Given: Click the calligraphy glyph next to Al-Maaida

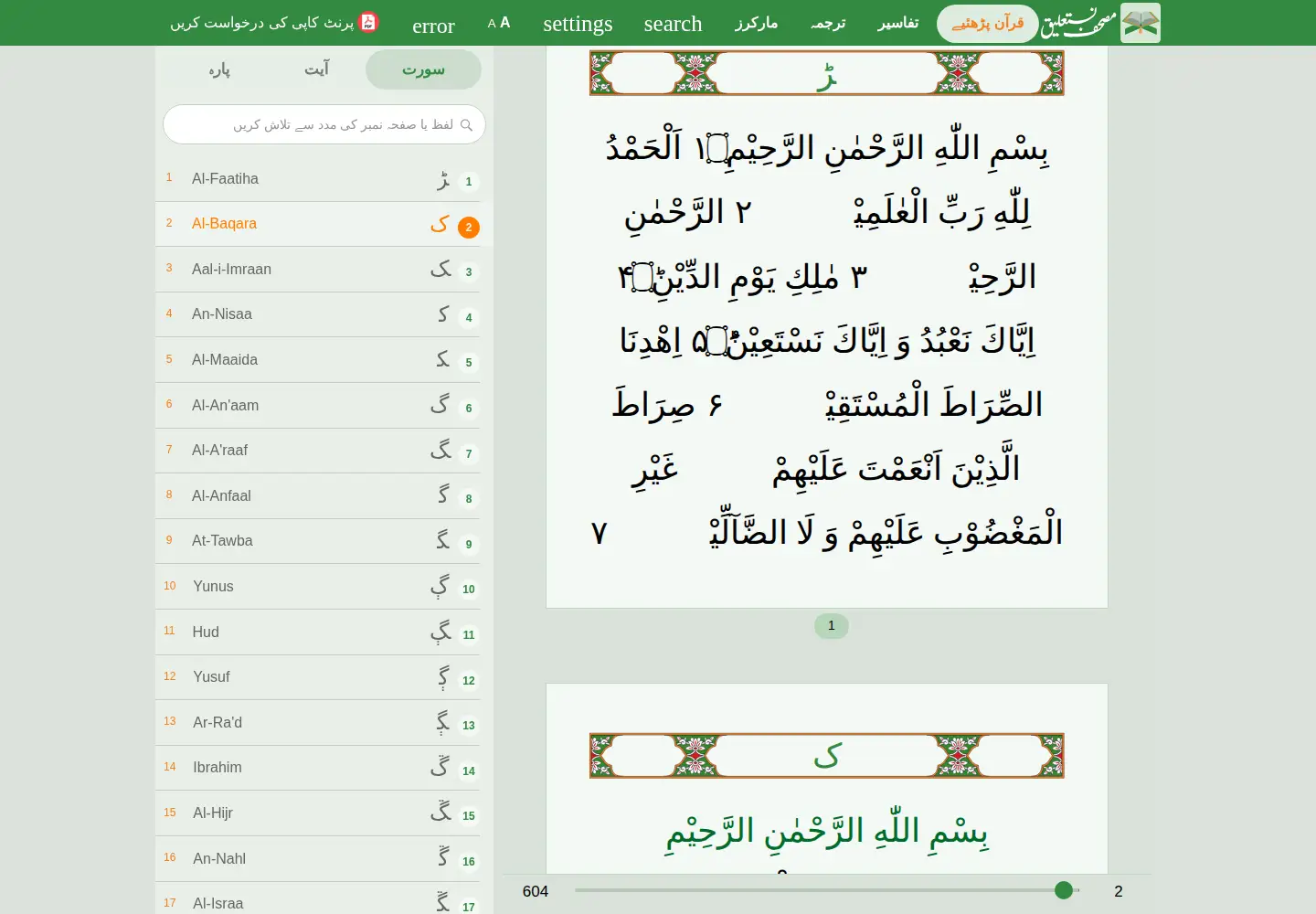Looking at the screenshot, I should (x=443, y=359).
